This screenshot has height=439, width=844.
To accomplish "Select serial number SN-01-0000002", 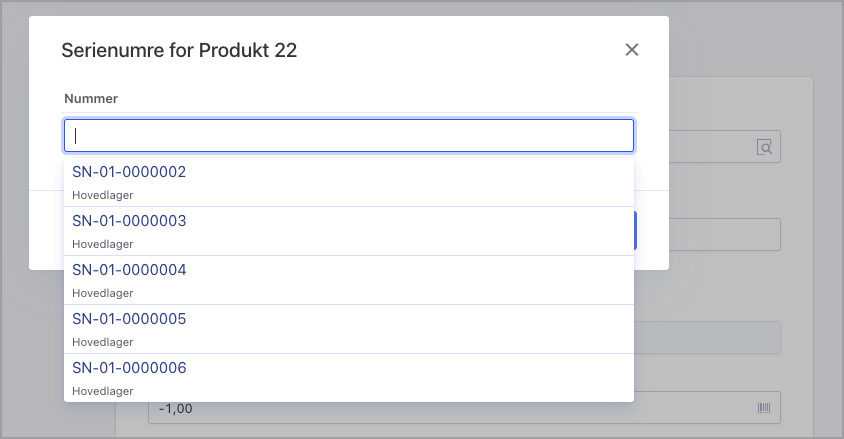I will pos(129,172).
